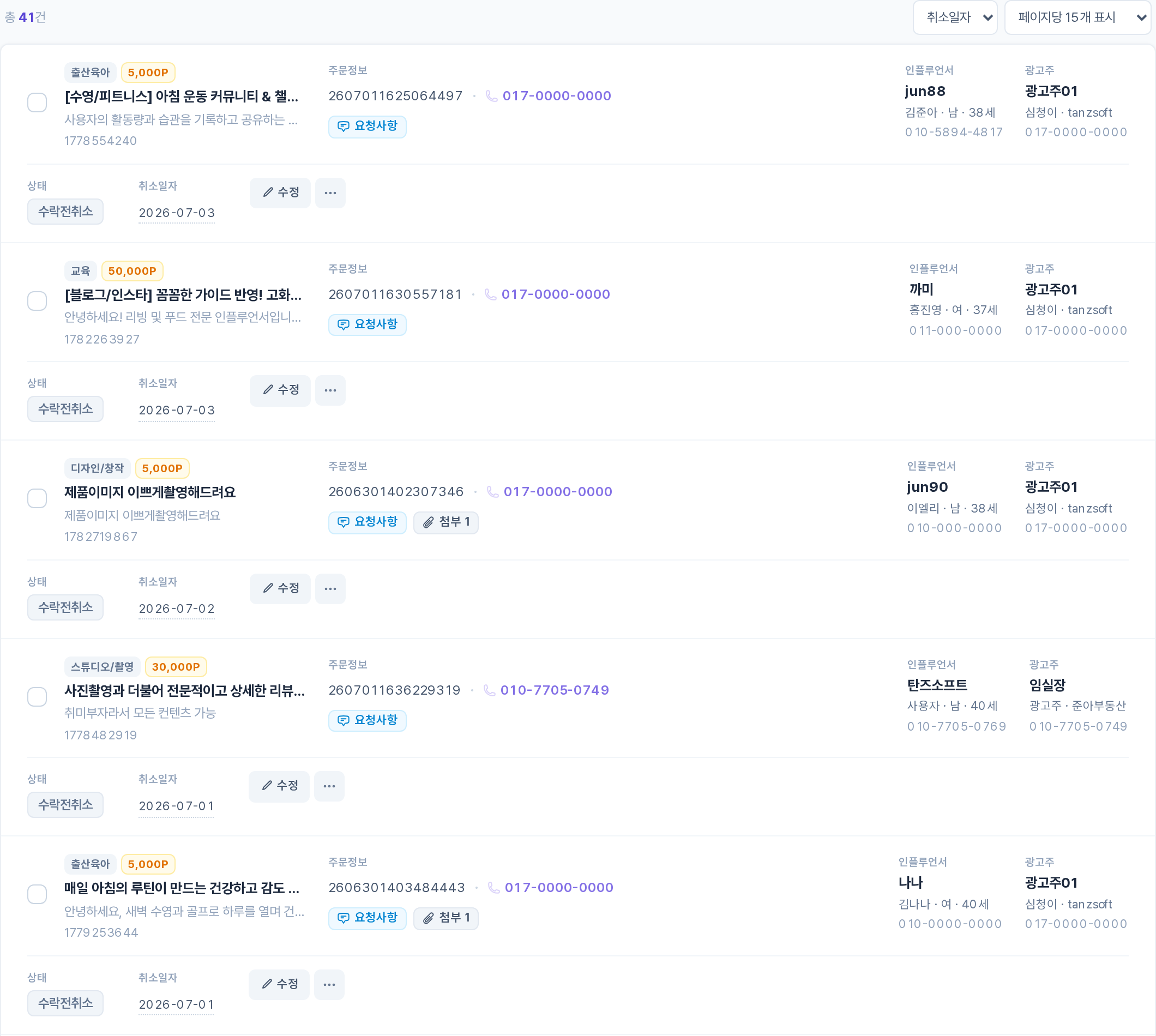The image size is (1156, 1036).
Task: Click the 50,000P points badge
Action: (132, 271)
